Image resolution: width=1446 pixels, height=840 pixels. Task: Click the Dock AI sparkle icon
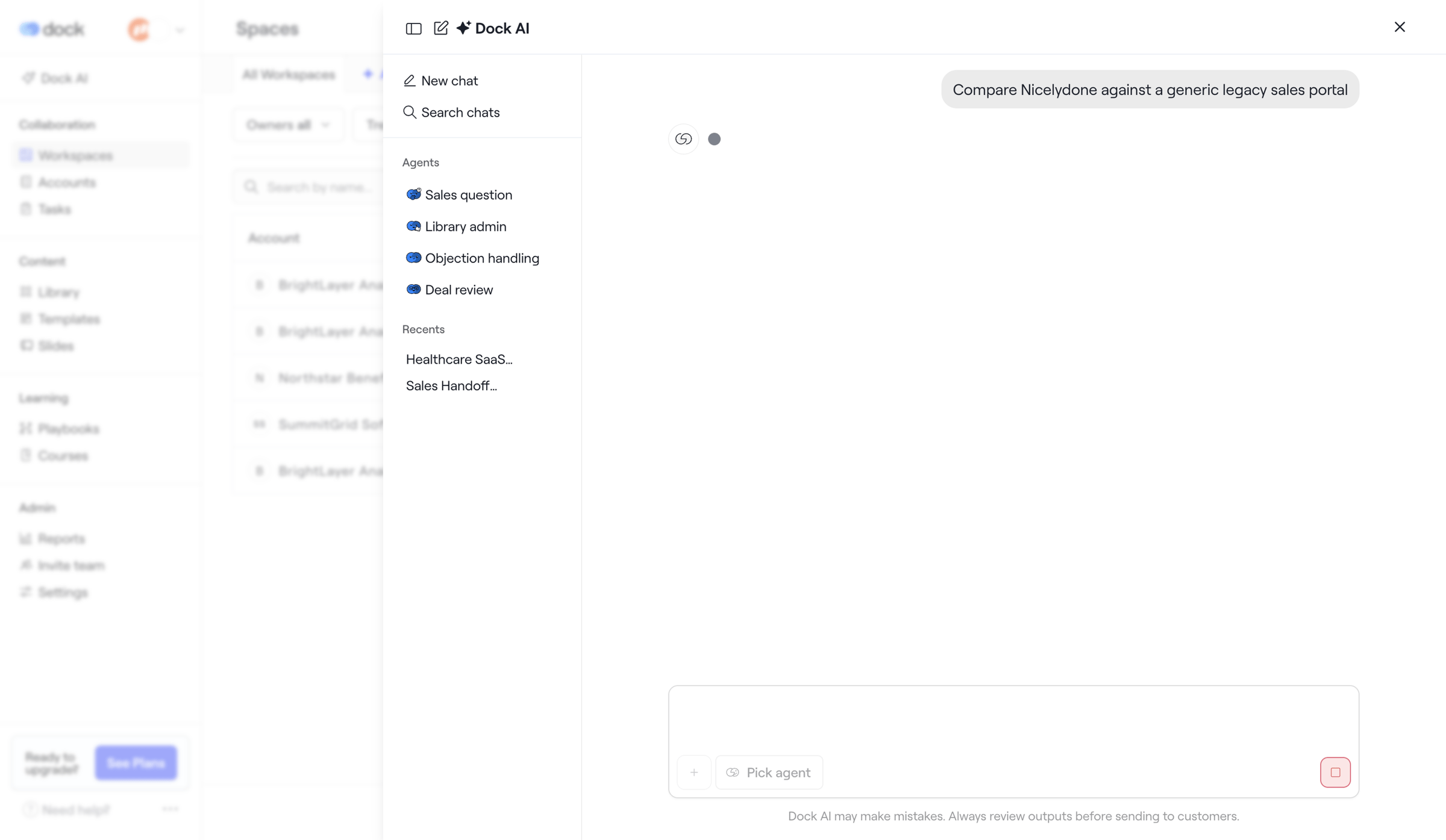tap(463, 28)
